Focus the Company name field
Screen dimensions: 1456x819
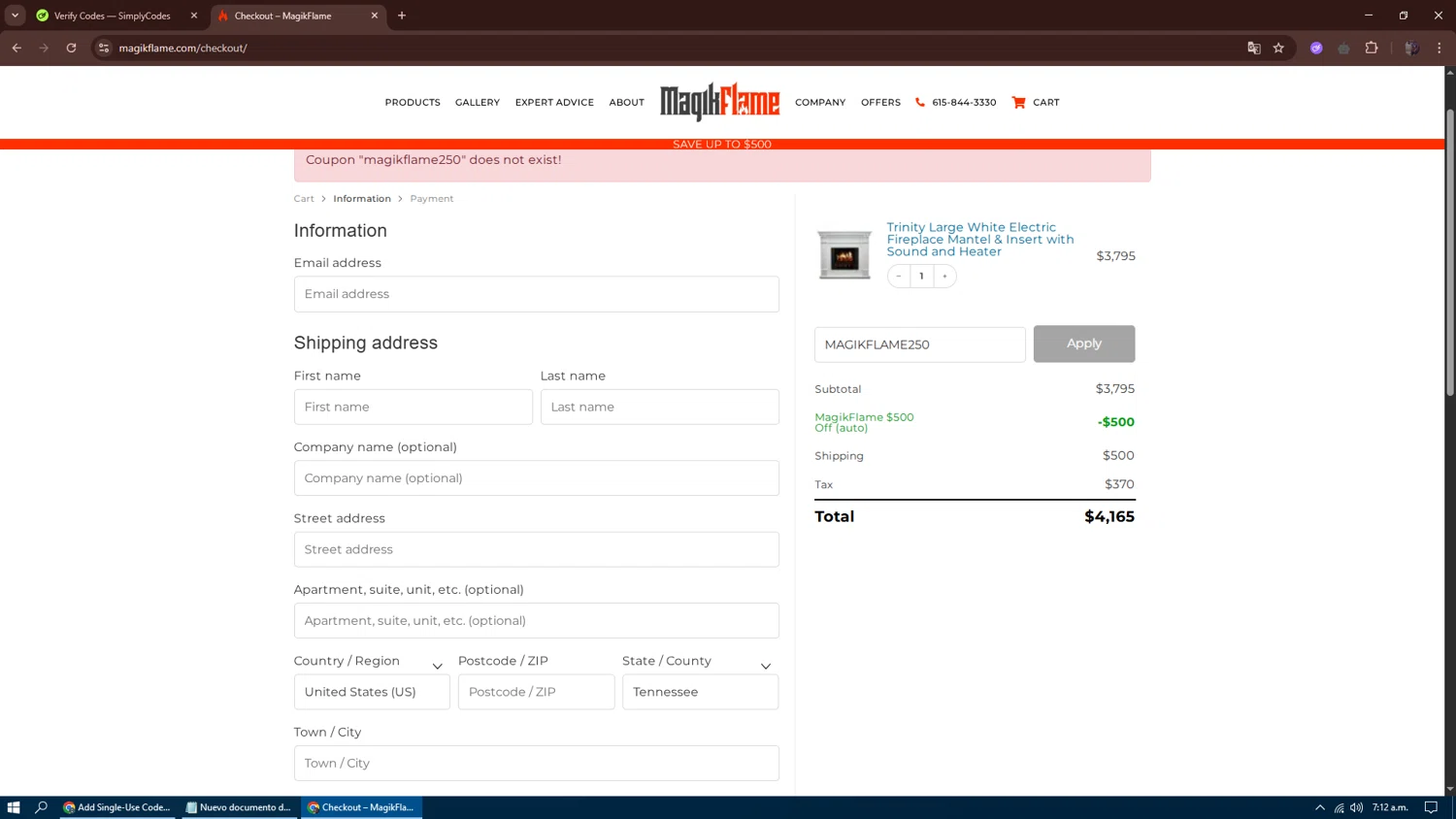[536, 478]
